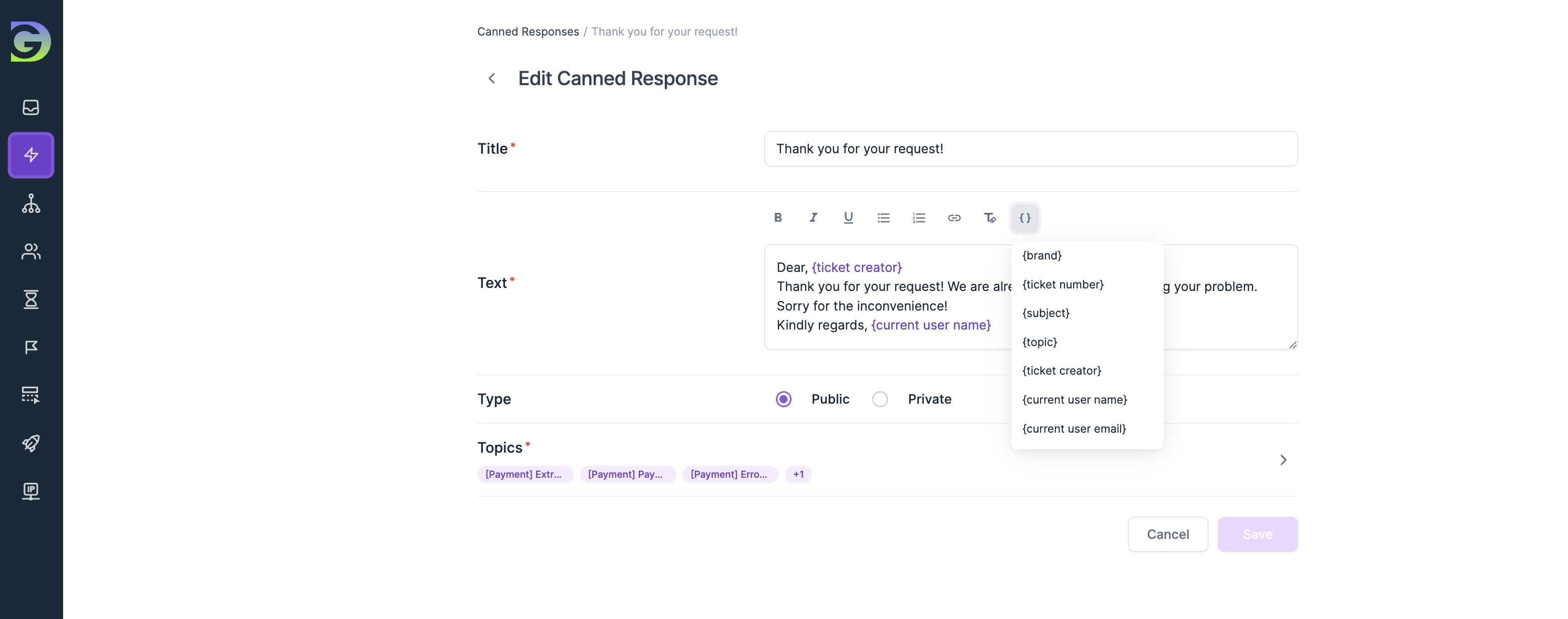Choose {current user email} from the variable list
1568x619 pixels.
click(x=1074, y=429)
